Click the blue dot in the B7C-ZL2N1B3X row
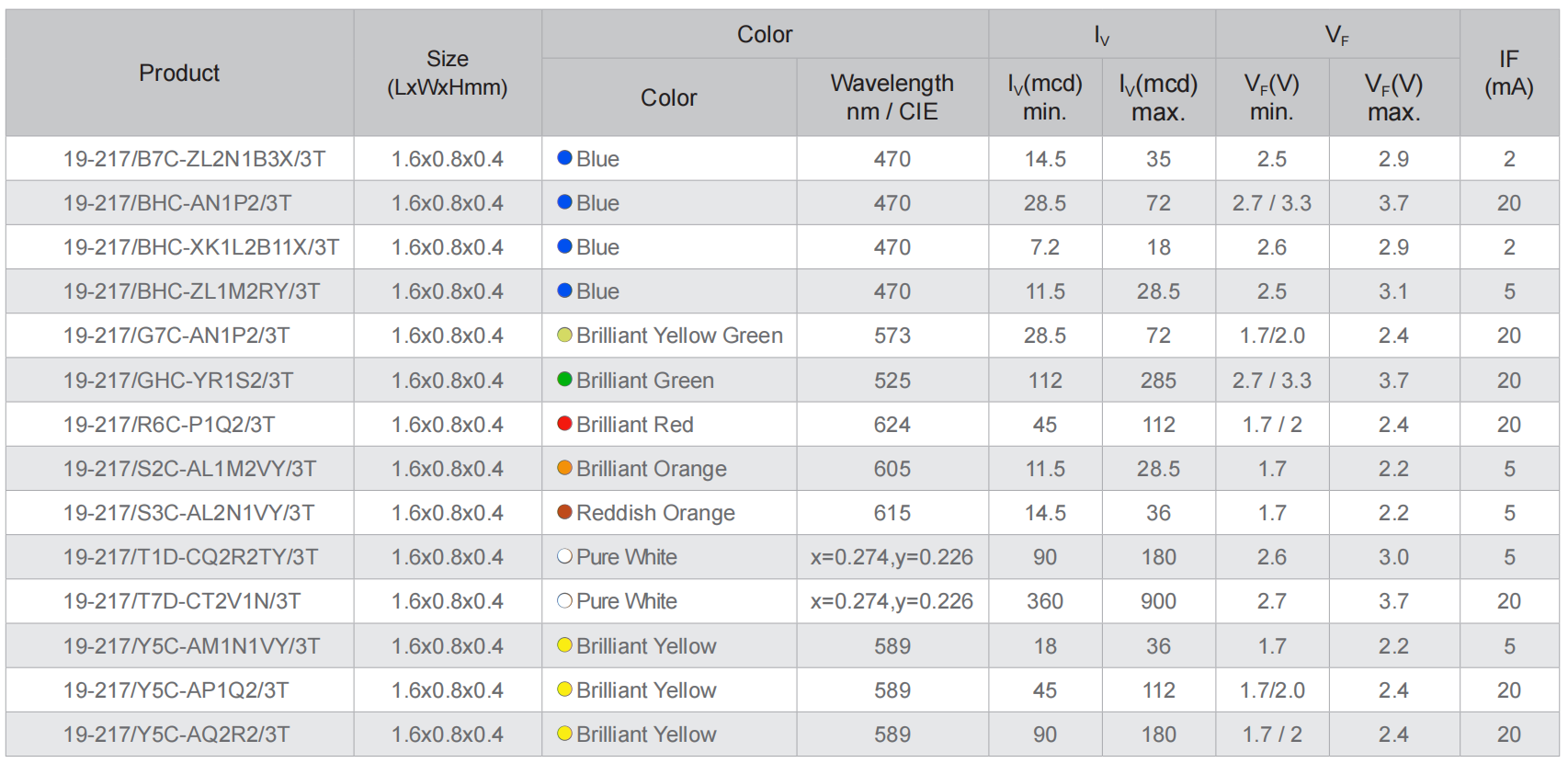The width and height of the screenshot is (1568, 763). [x=565, y=158]
